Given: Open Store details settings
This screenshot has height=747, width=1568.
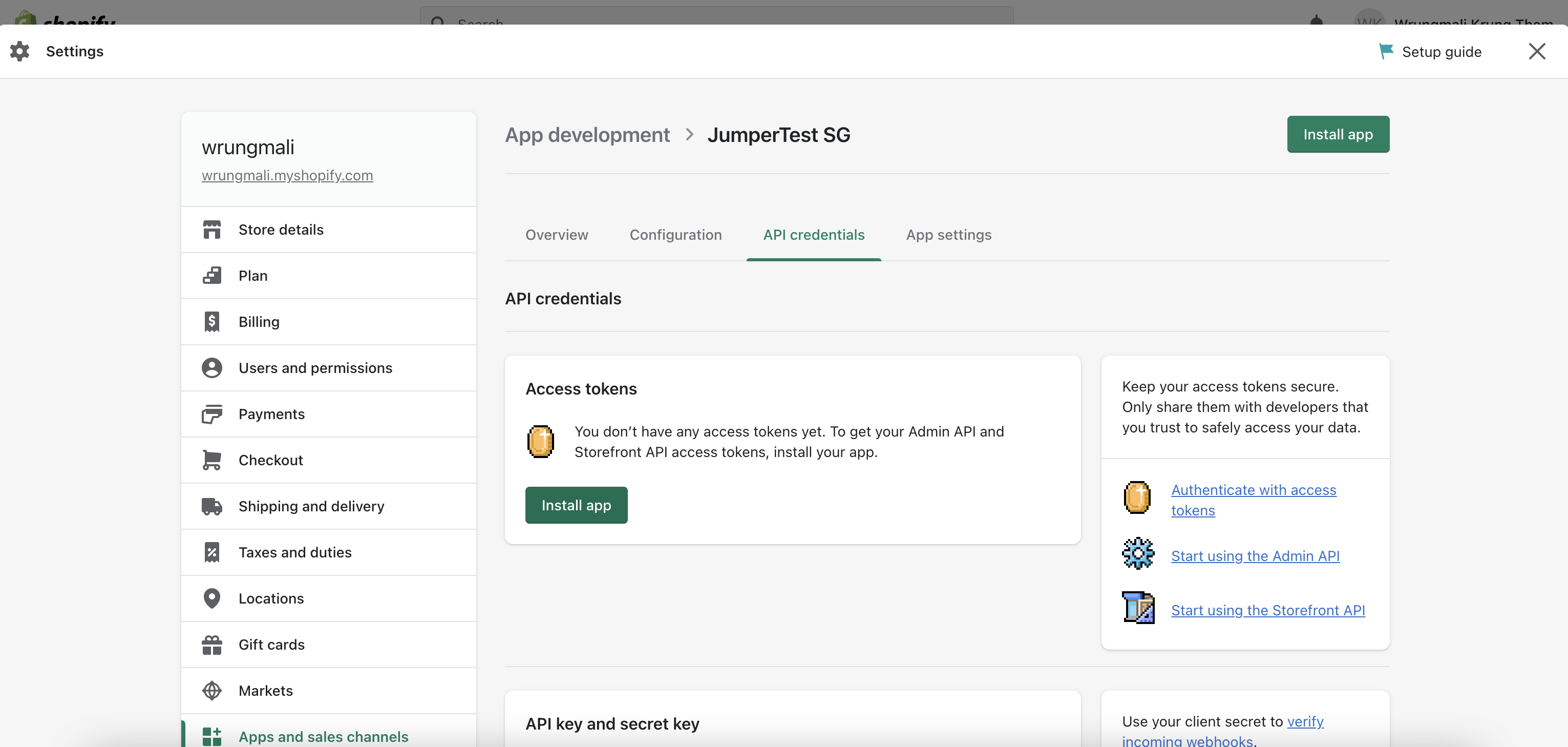Looking at the screenshot, I should pos(329,230).
